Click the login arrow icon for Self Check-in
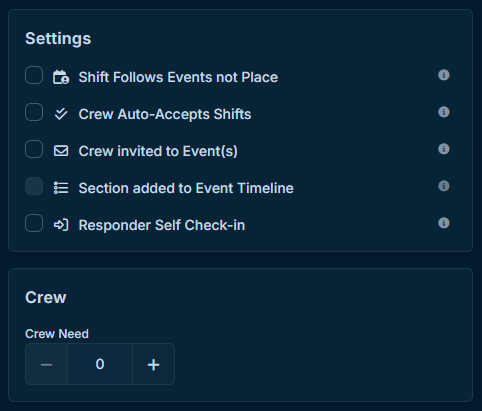 click(x=61, y=225)
